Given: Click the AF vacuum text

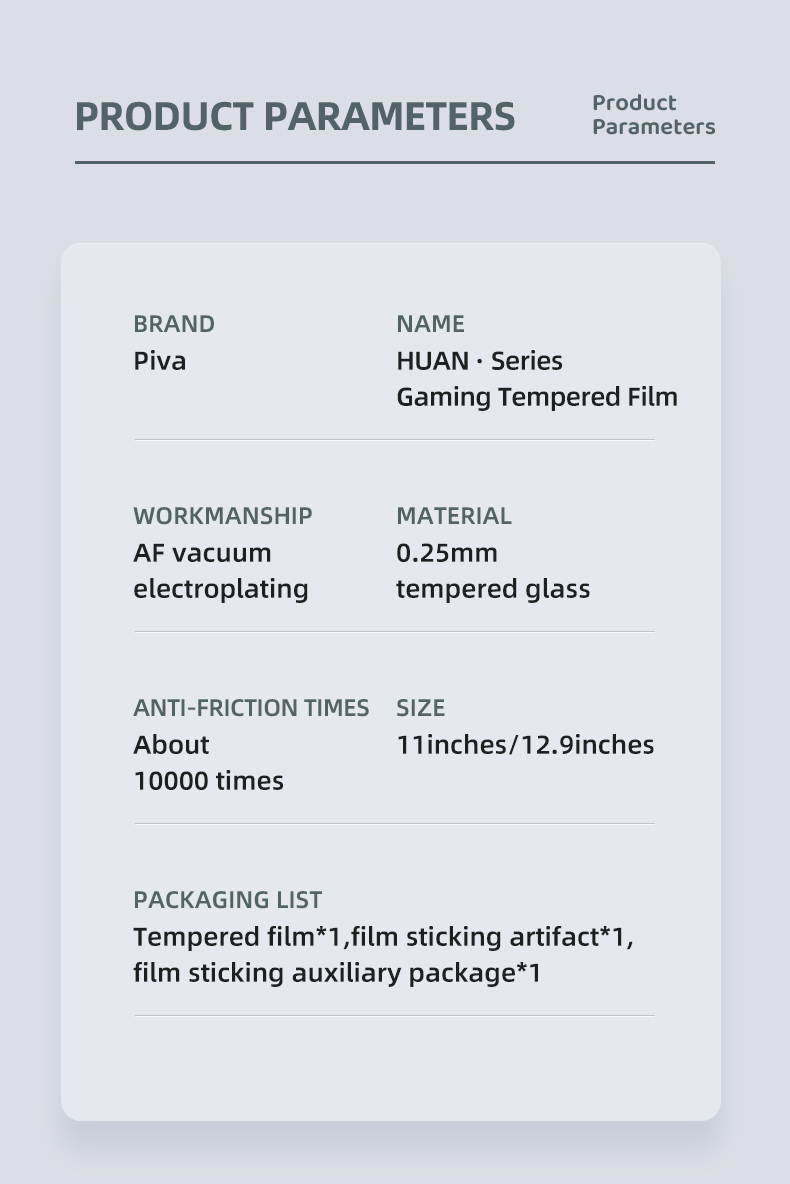Looking at the screenshot, I should [202, 553].
